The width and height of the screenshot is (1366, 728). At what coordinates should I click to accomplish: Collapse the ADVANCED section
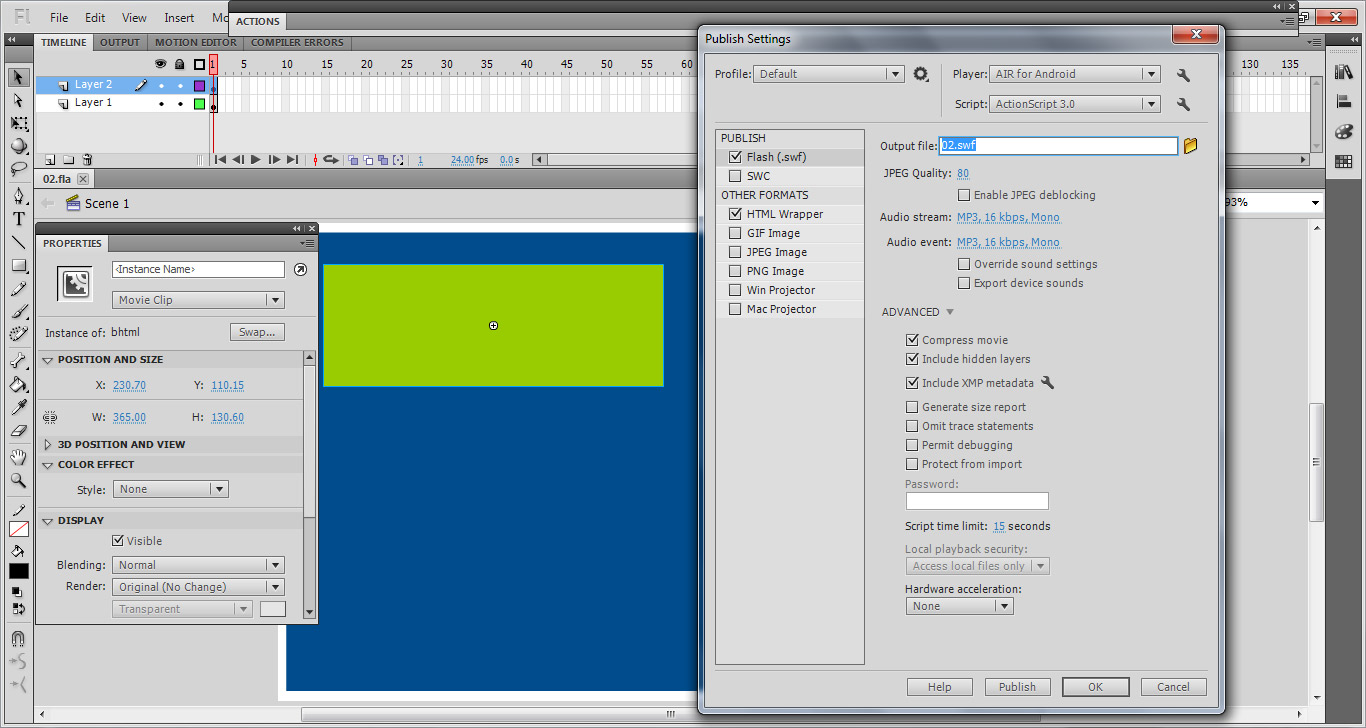pyautogui.click(x=950, y=312)
